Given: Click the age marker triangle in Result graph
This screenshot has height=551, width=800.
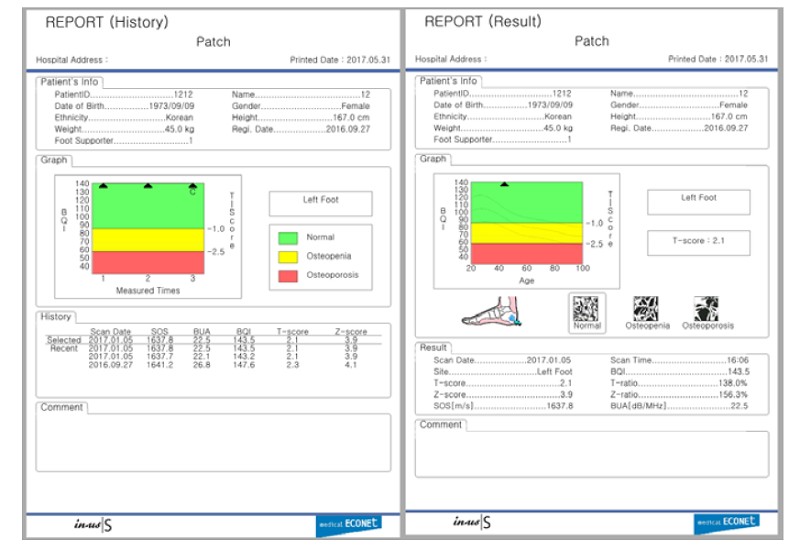Looking at the screenshot, I should [x=504, y=184].
